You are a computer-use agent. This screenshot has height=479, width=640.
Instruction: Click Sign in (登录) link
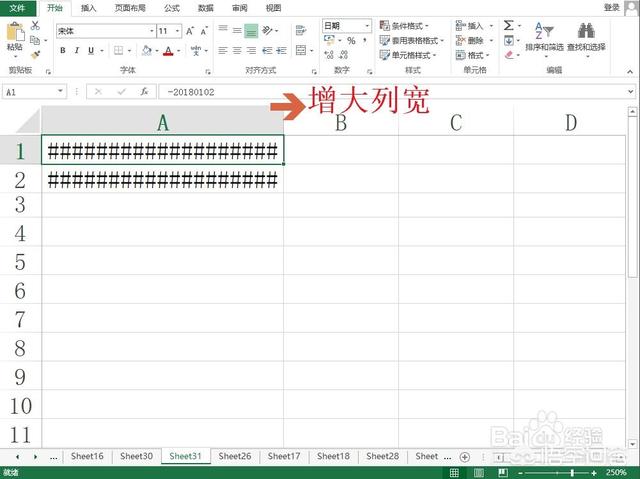[x=612, y=7]
